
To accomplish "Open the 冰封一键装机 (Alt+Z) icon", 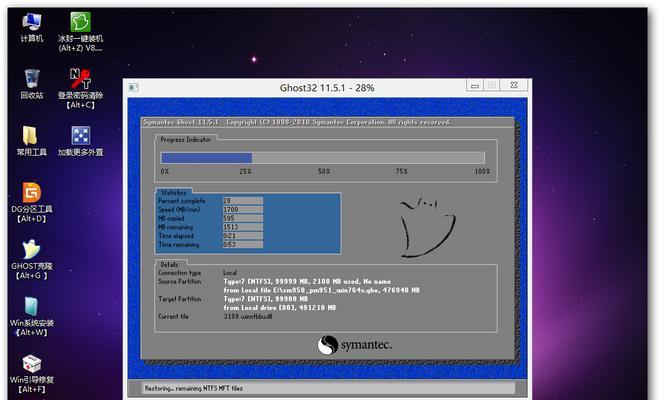I will [80, 32].
